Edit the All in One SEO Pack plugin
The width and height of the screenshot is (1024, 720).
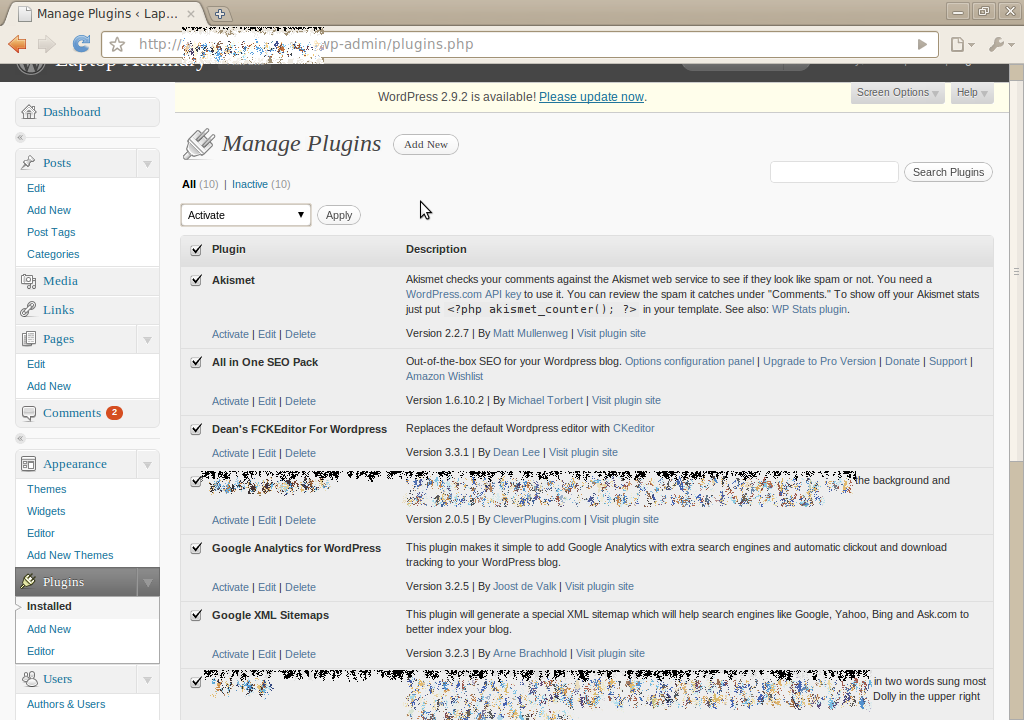pos(266,401)
